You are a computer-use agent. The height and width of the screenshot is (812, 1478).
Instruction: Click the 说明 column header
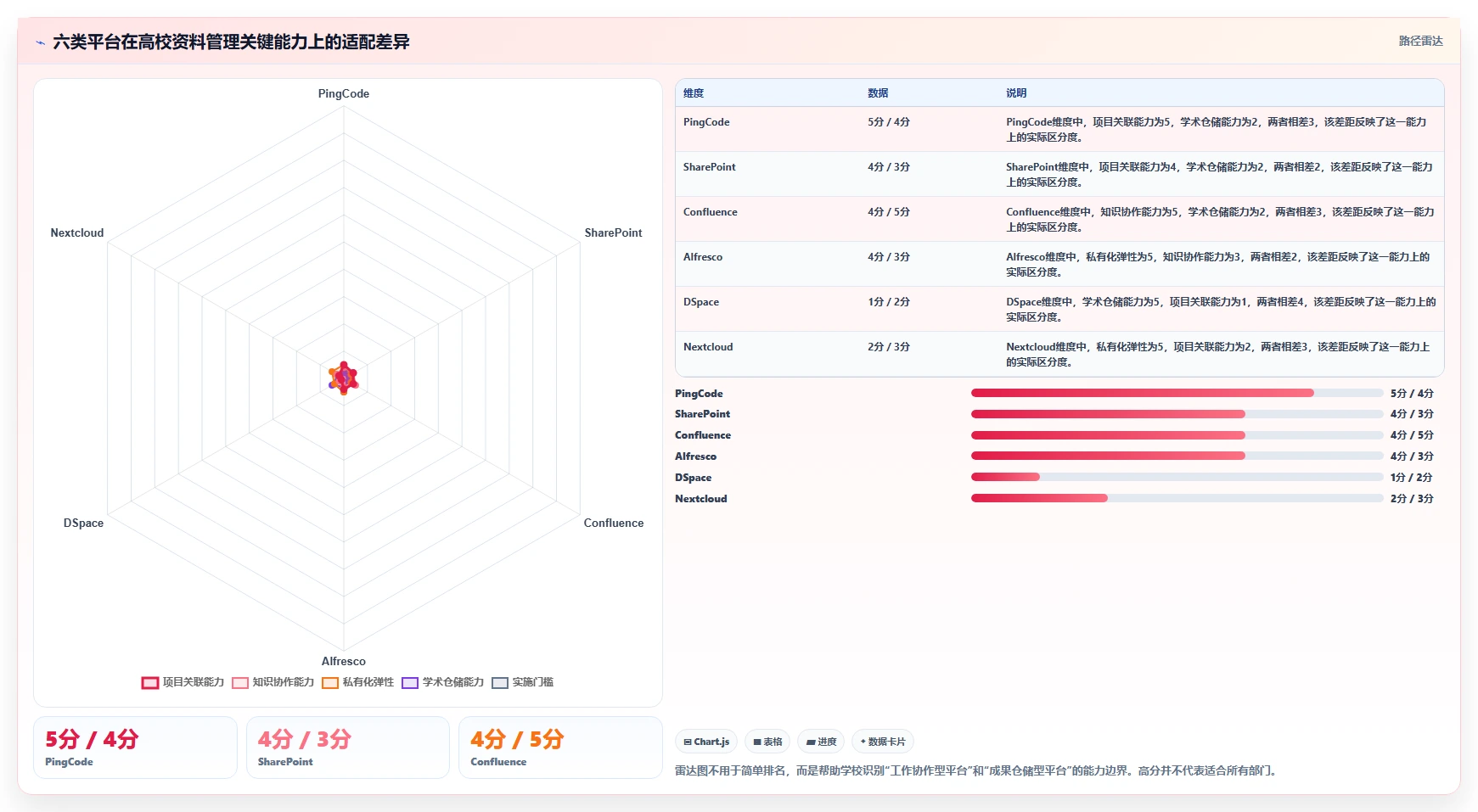click(x=1016, y=93)
